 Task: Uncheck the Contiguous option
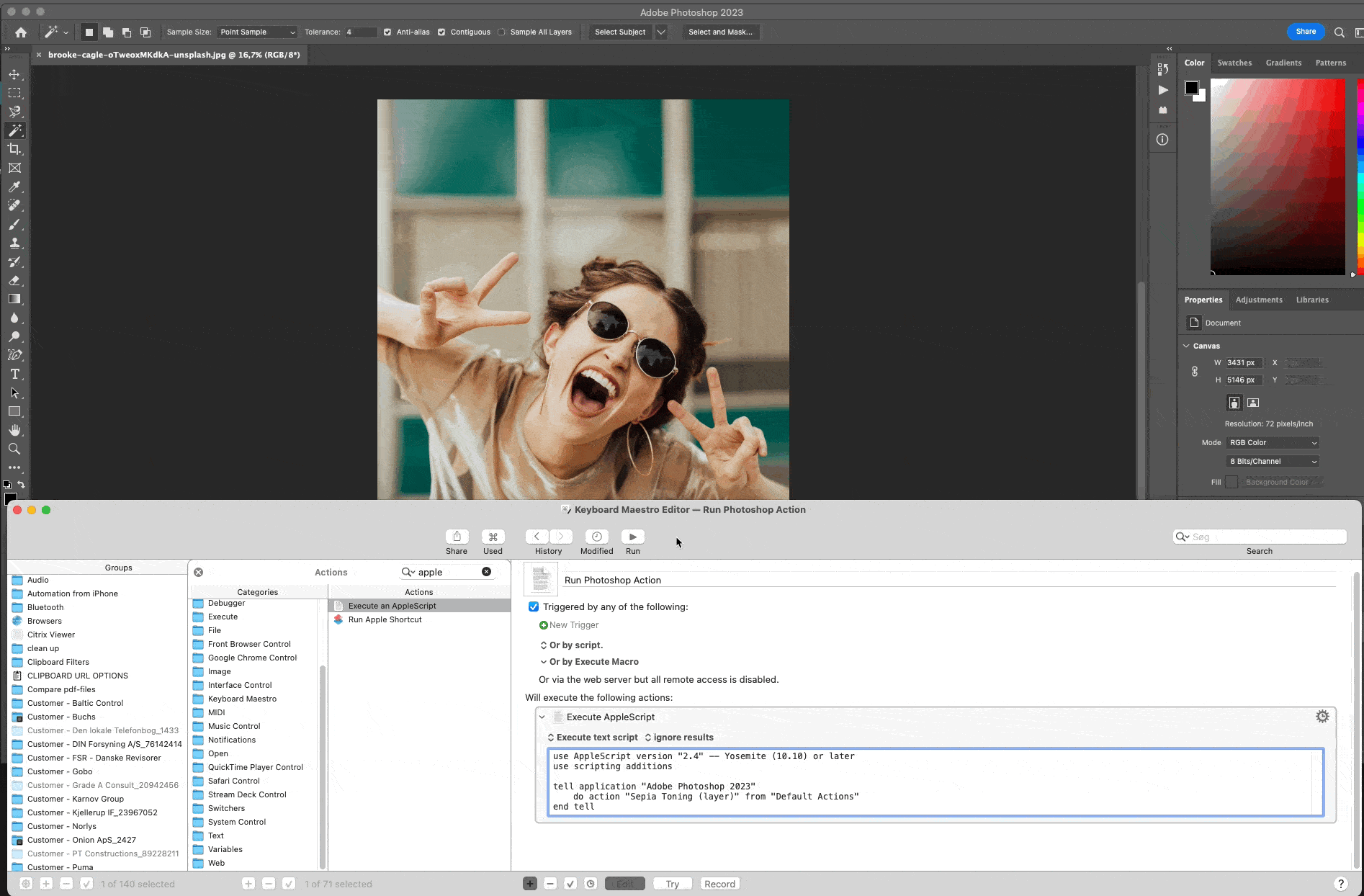tap(441, 32)
